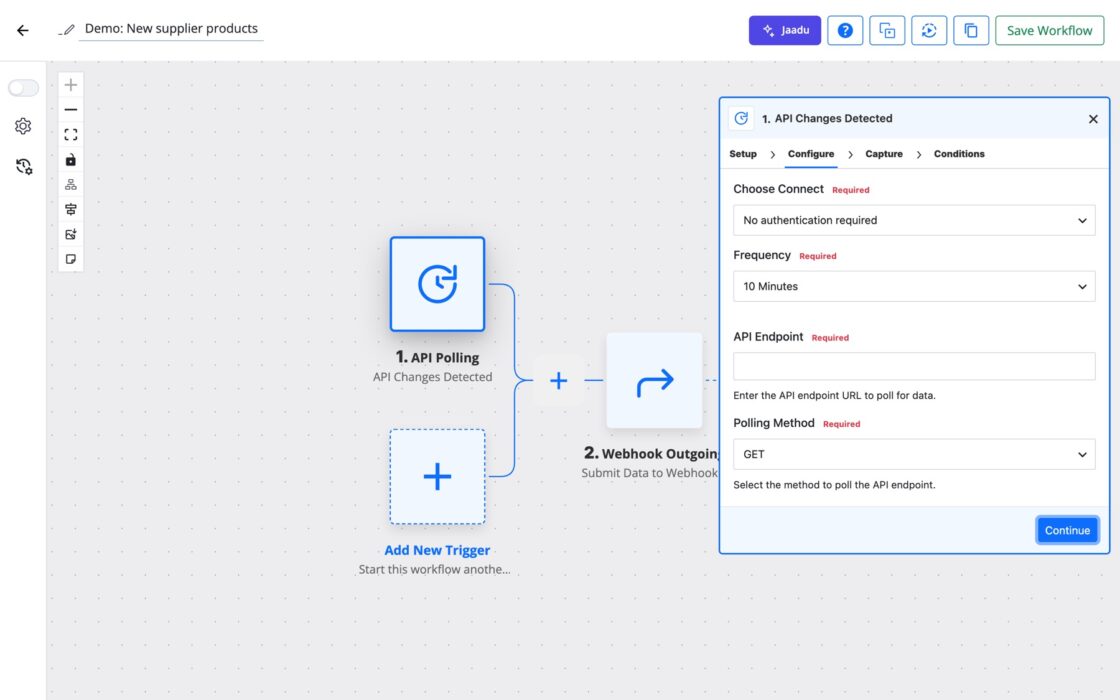Viewport: 1120px width, 700px height.
Task: Close the API Changes Detected panel
Action: [x=1093, y=119]
